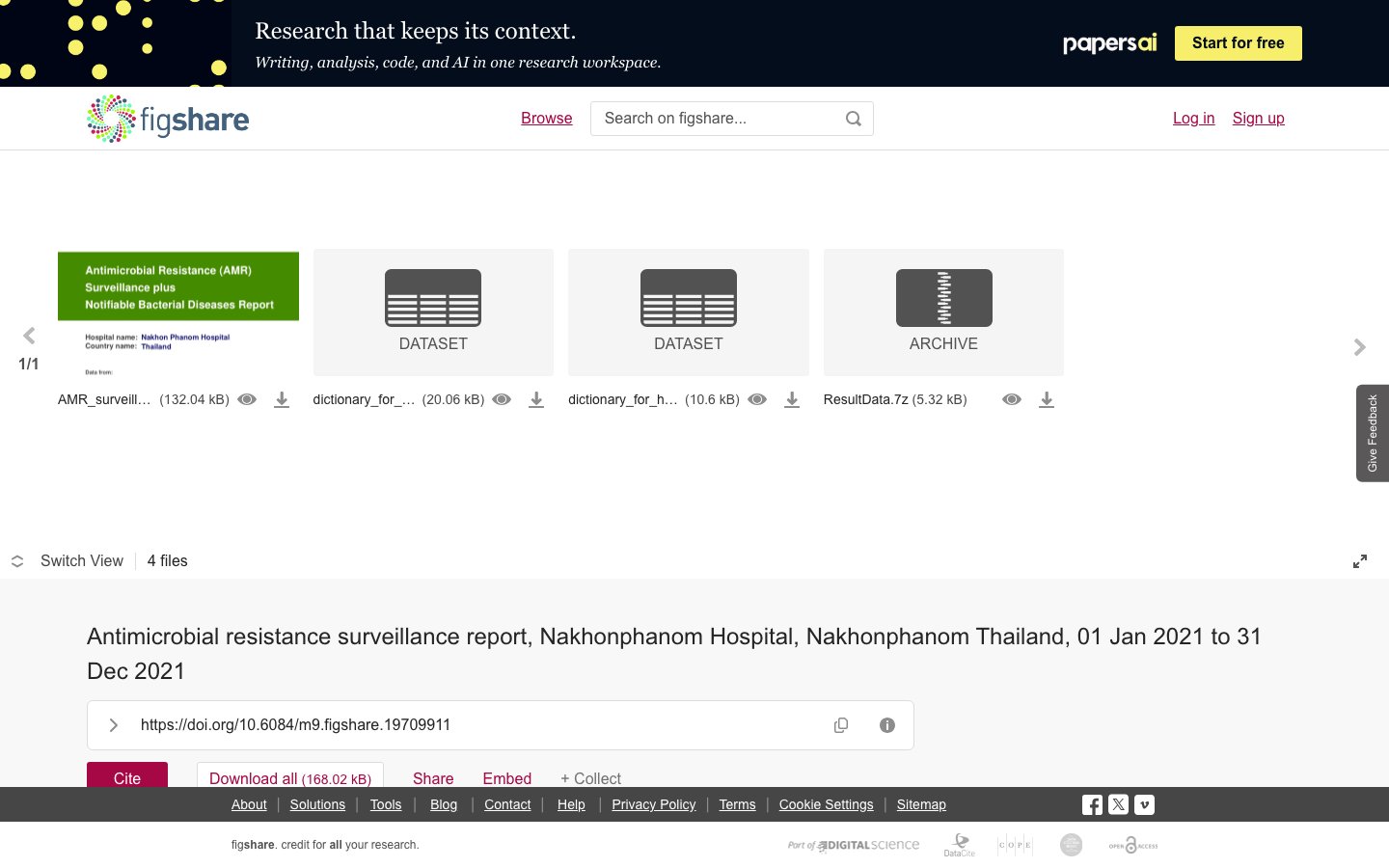Click the Embed option
The height and width of the screenshot is (868, 1389).
click(507, 777)
